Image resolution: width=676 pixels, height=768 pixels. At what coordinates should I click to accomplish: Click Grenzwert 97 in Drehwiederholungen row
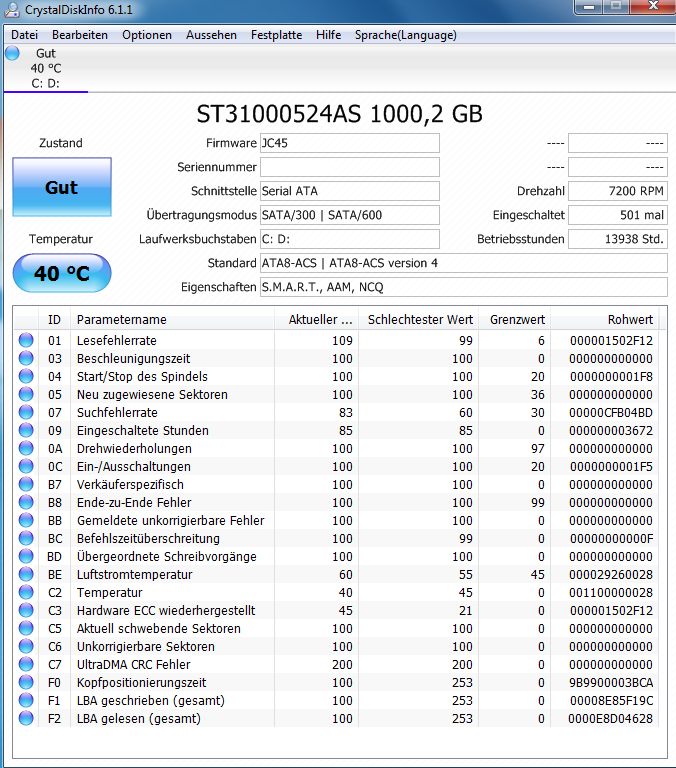[537, 448]
